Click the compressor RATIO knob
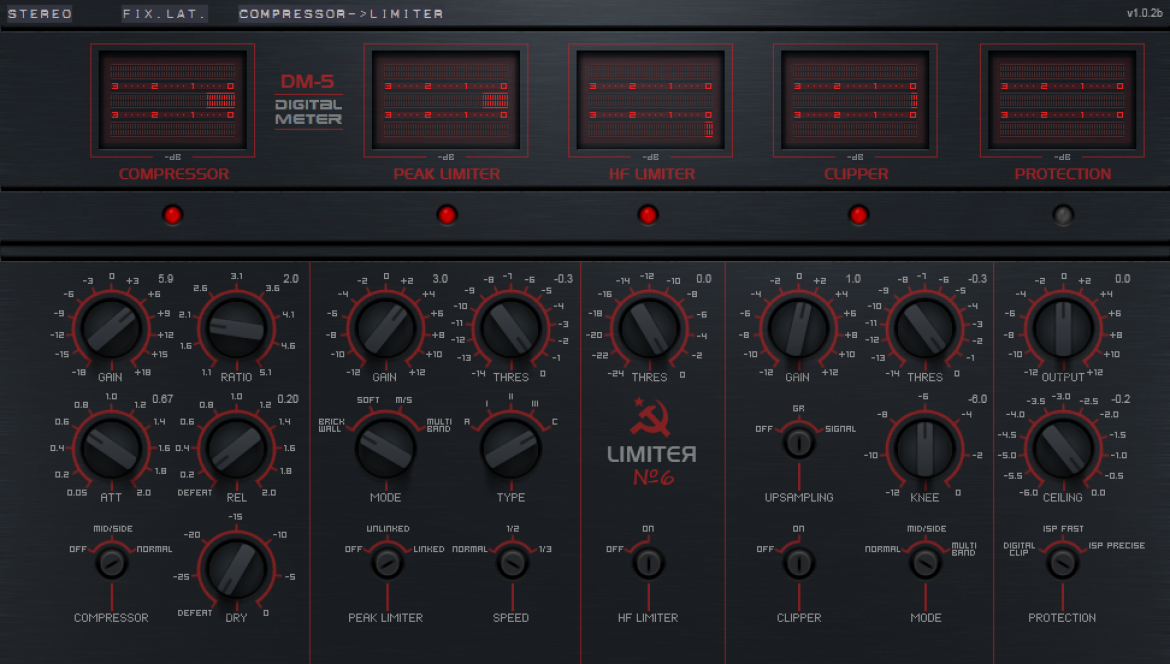This screenshot has height=664, width=1170. (237, 328)
